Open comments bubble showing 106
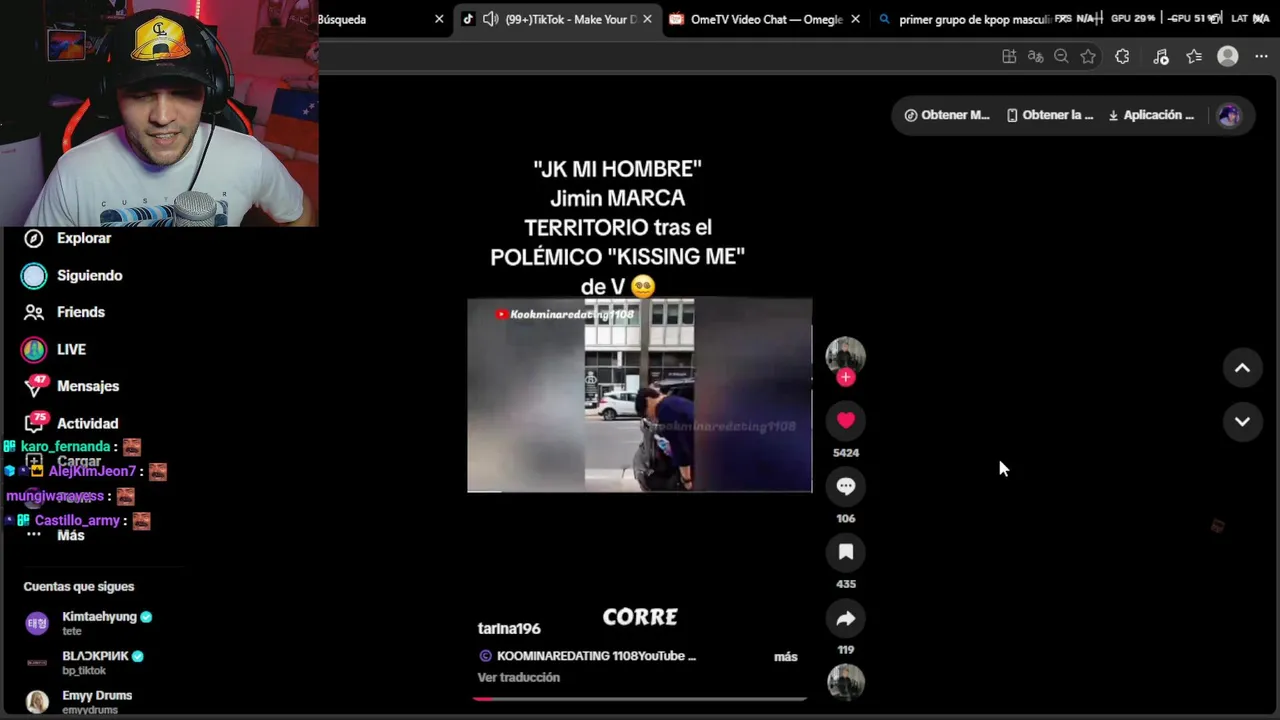1280x720 pixels. (x=846, y=486)
